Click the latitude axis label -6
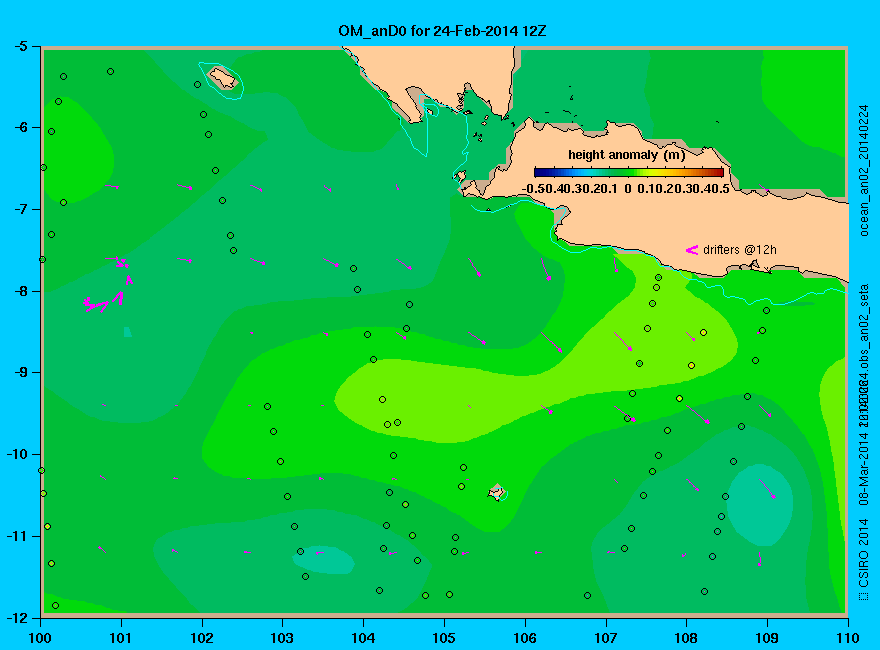This screenshot has height=650, width=880. pyautogui.click(x=20, y=127)
